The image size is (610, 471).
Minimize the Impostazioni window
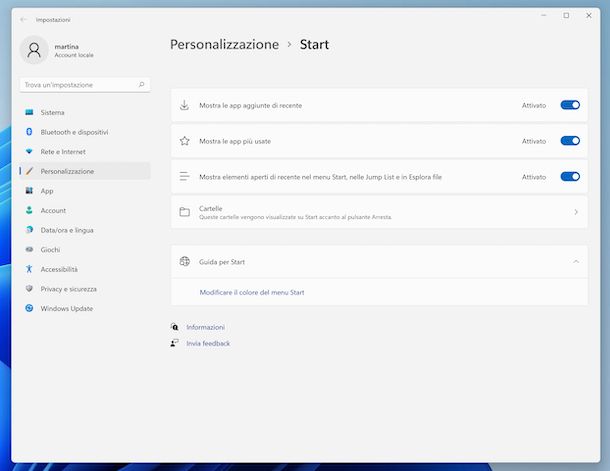pos(543,15)
